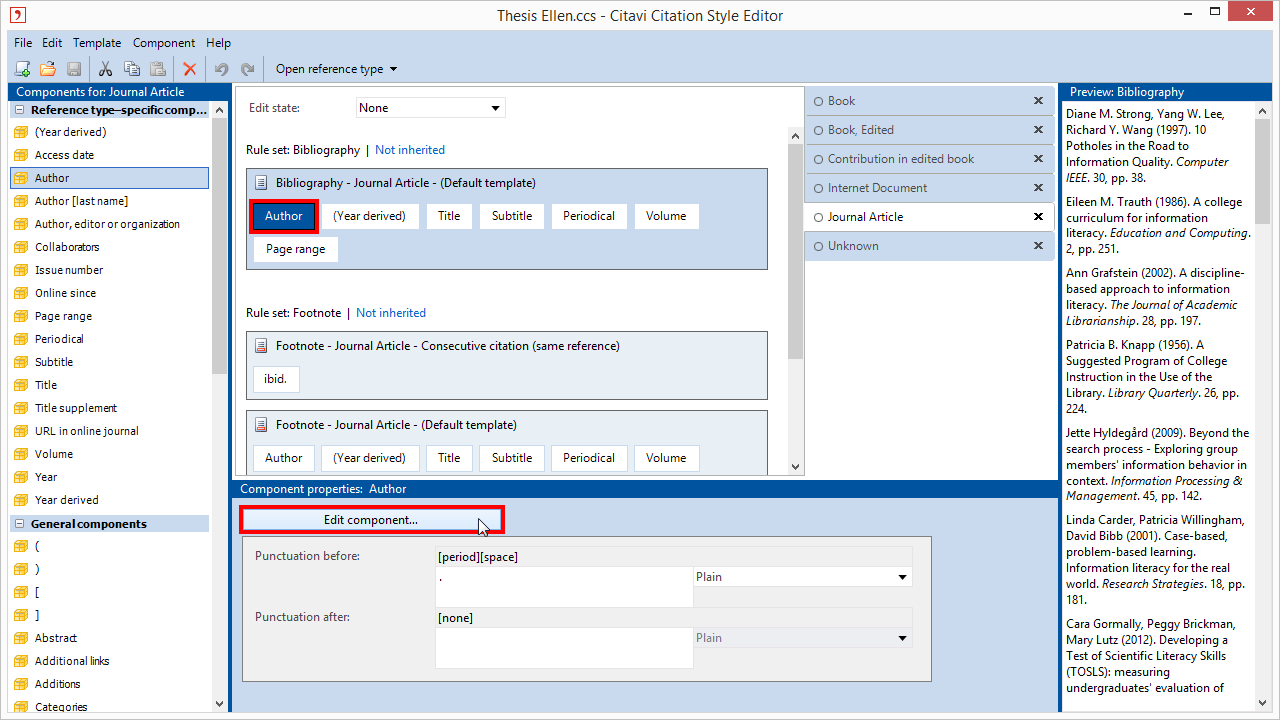Click the Bibliography template document icon
The height and width of the screenshot is (720, 1280).
261,183
